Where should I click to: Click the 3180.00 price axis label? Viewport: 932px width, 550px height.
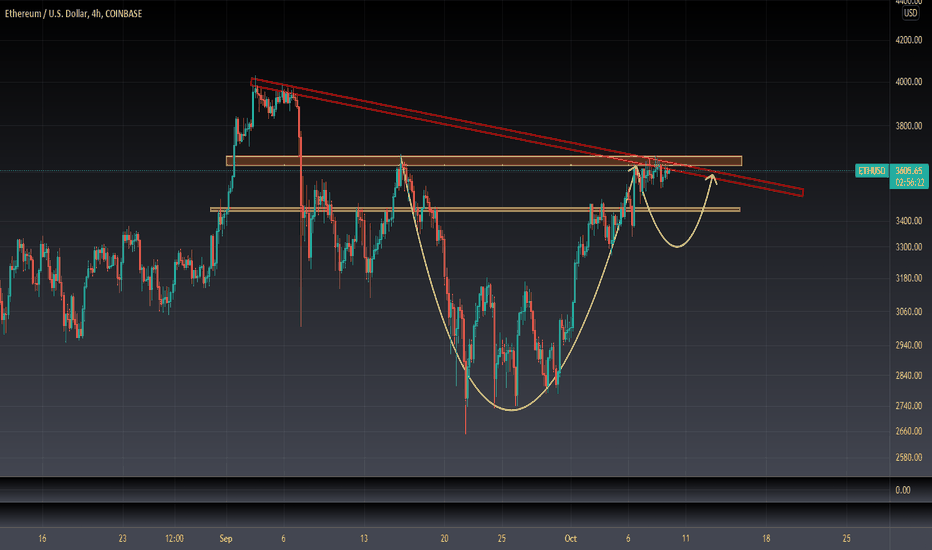coord(909,278)
